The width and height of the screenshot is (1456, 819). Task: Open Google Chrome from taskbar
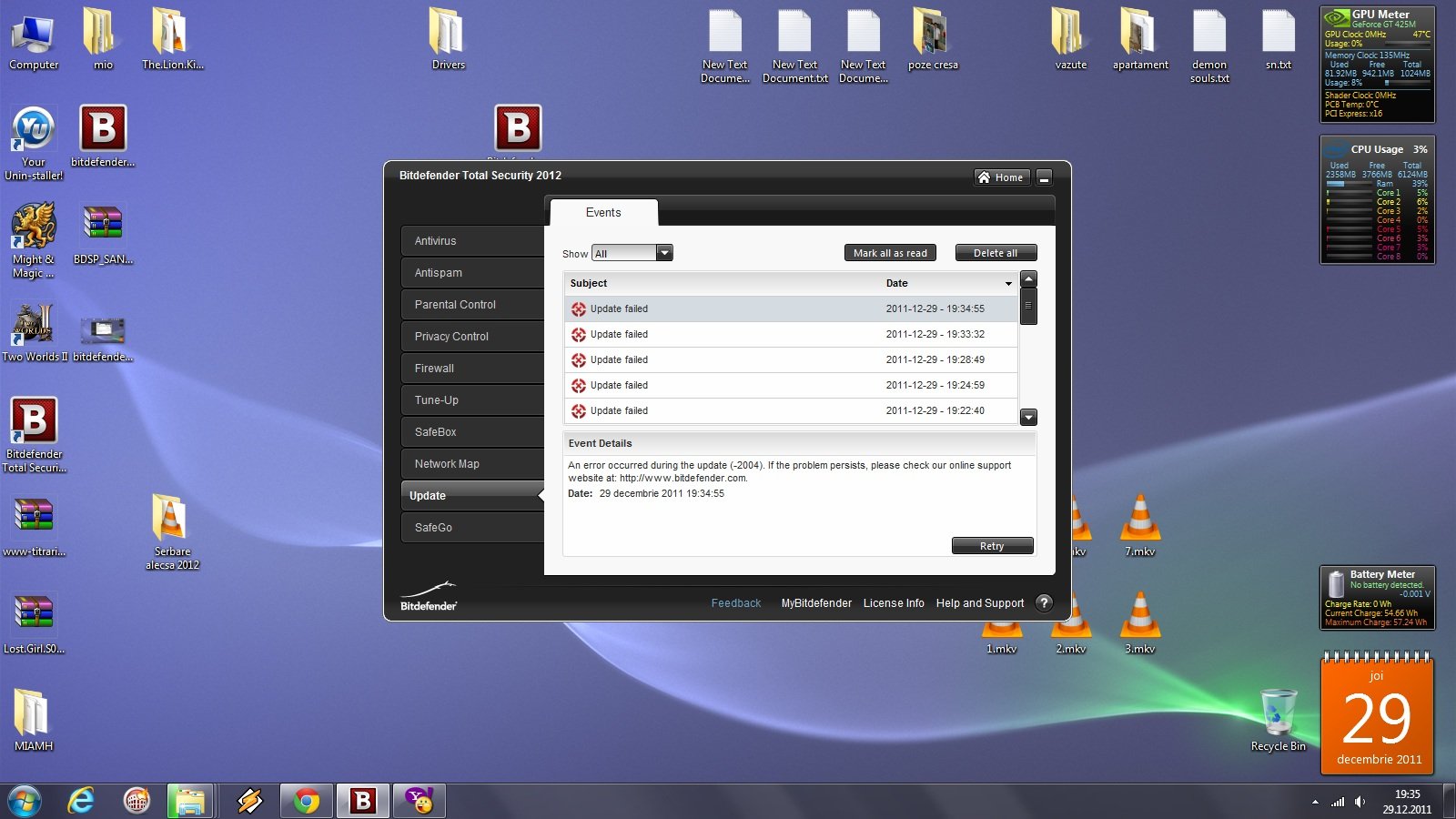pyautogui.click(x=307, y=801)
